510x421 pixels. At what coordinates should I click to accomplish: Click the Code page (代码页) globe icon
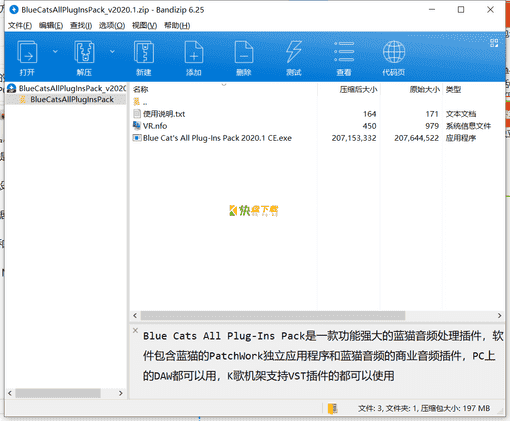pos(394,52)
